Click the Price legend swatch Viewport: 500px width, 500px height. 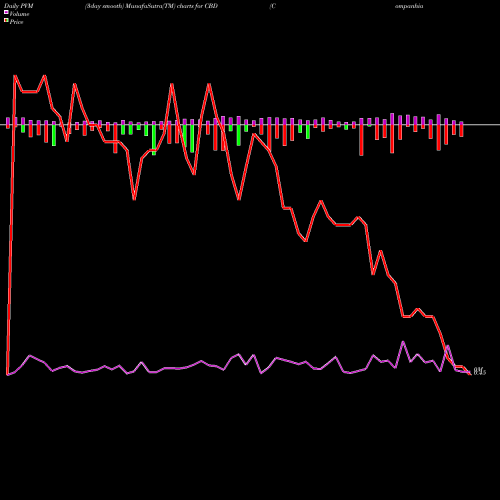tap(6, 21)
